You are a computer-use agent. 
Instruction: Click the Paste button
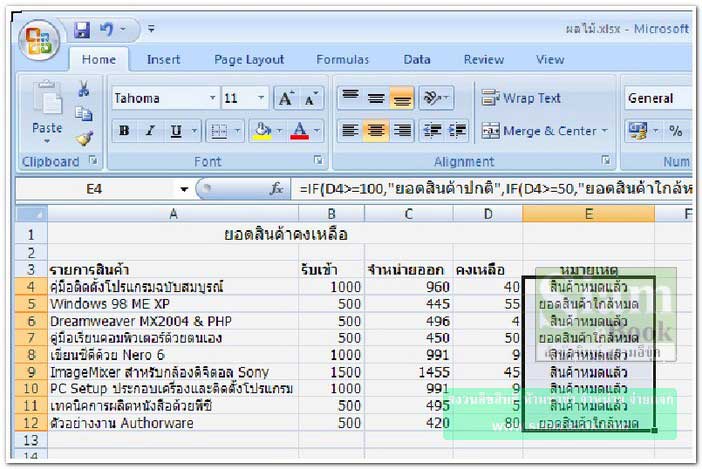pyautogui.click(x=47, y=112)
